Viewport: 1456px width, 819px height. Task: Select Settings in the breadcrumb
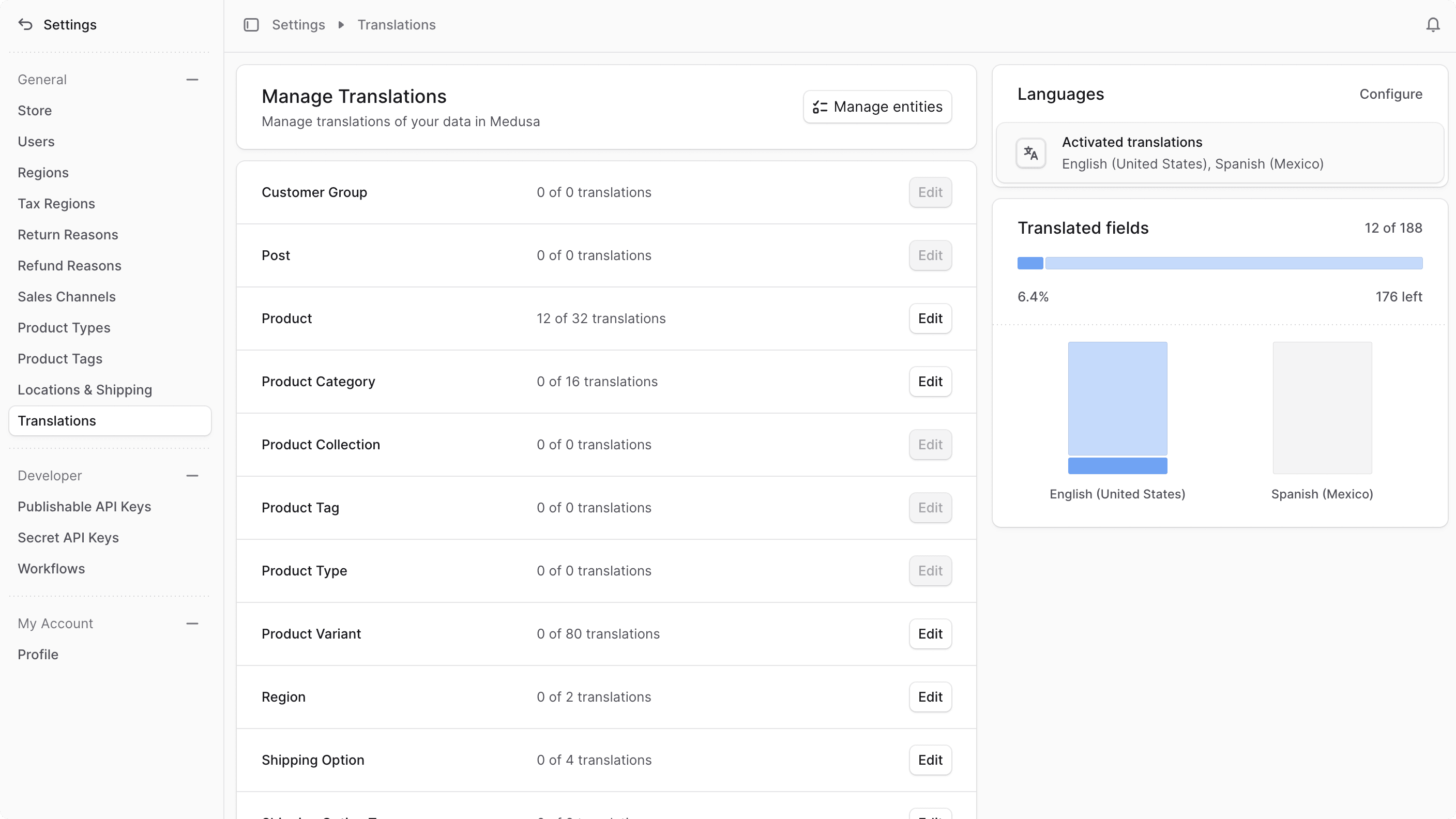(298, 24)
